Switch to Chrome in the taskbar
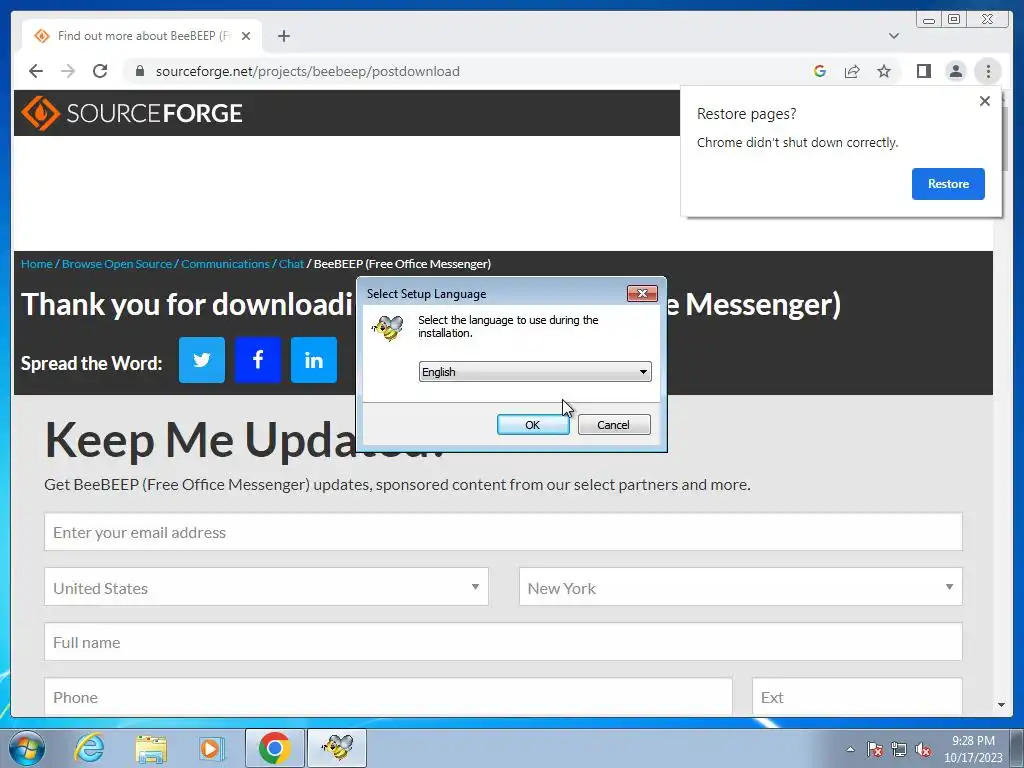Screen dimensions: 1024x768 pos(274,748)
